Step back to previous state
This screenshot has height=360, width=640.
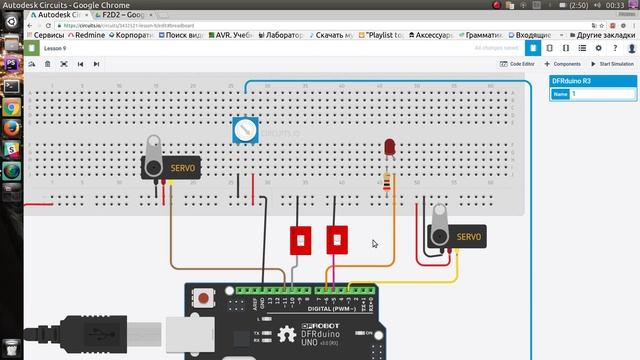pyautogui.click(x=80, y=64)
